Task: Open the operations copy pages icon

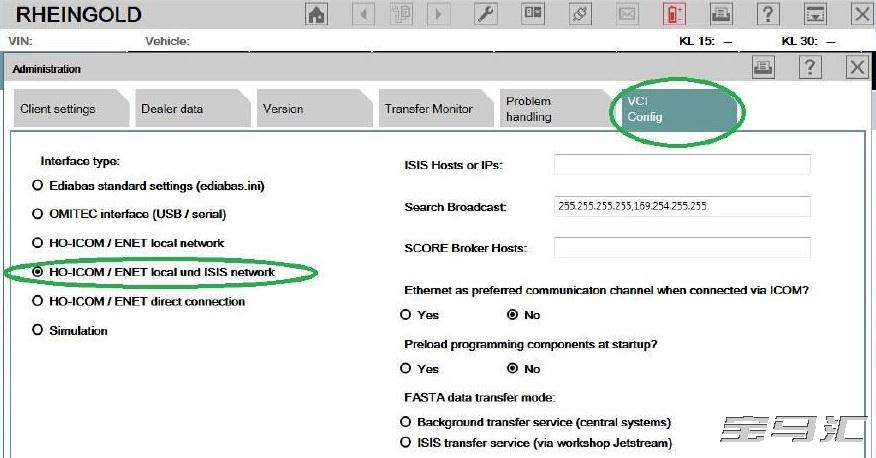Action: point(401,13)
